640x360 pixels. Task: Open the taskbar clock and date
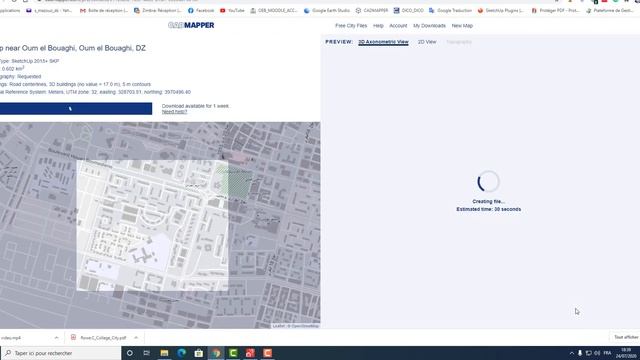coord(626,353)
